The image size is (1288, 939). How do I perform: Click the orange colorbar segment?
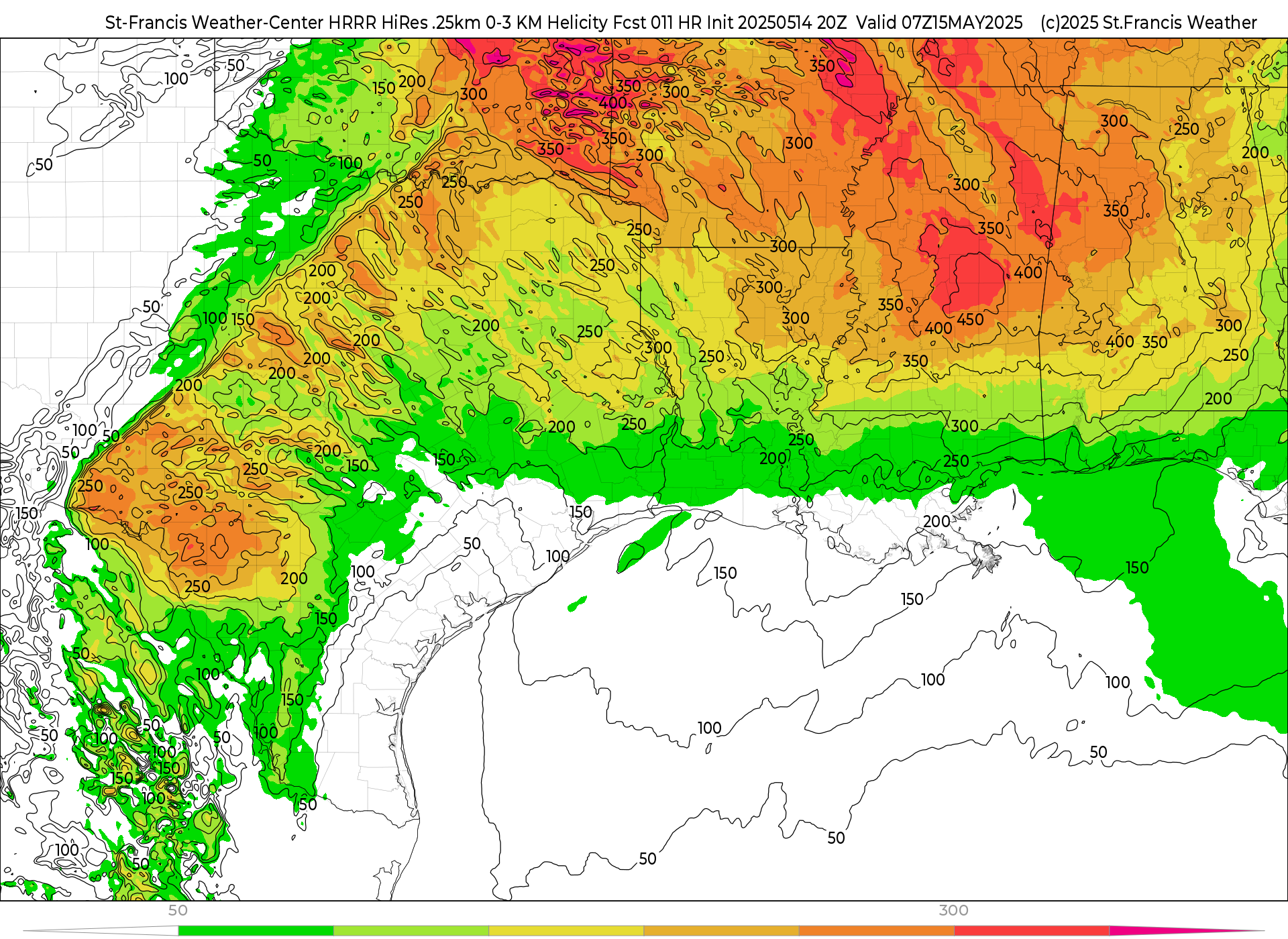click(876, 931)
